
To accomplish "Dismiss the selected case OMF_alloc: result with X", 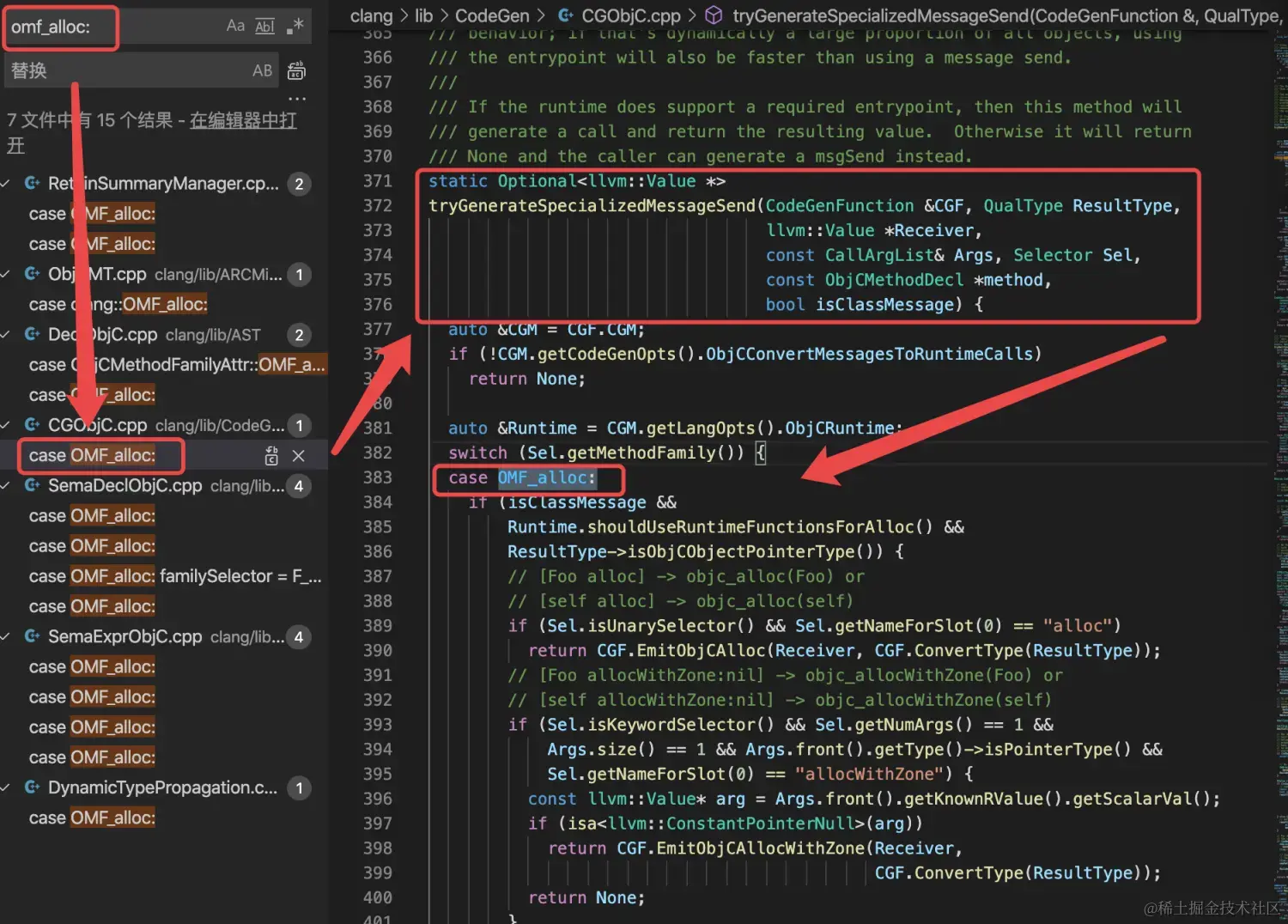I will (x=299, y=456).
